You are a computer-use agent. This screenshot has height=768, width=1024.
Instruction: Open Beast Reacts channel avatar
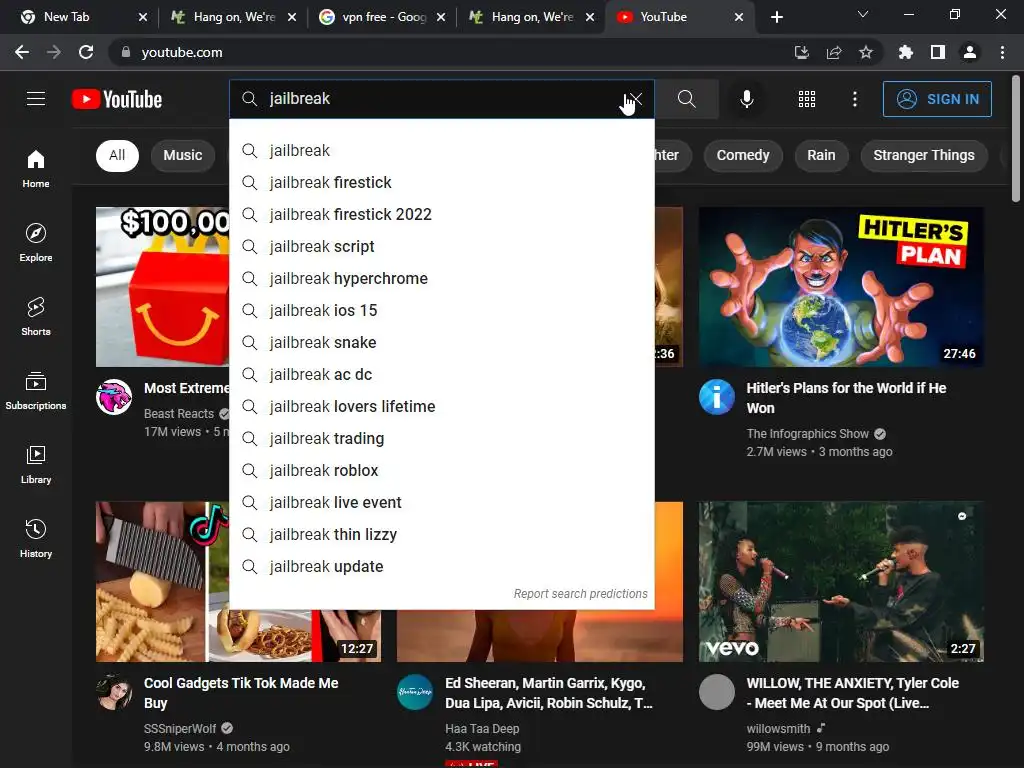click(114, 396)
